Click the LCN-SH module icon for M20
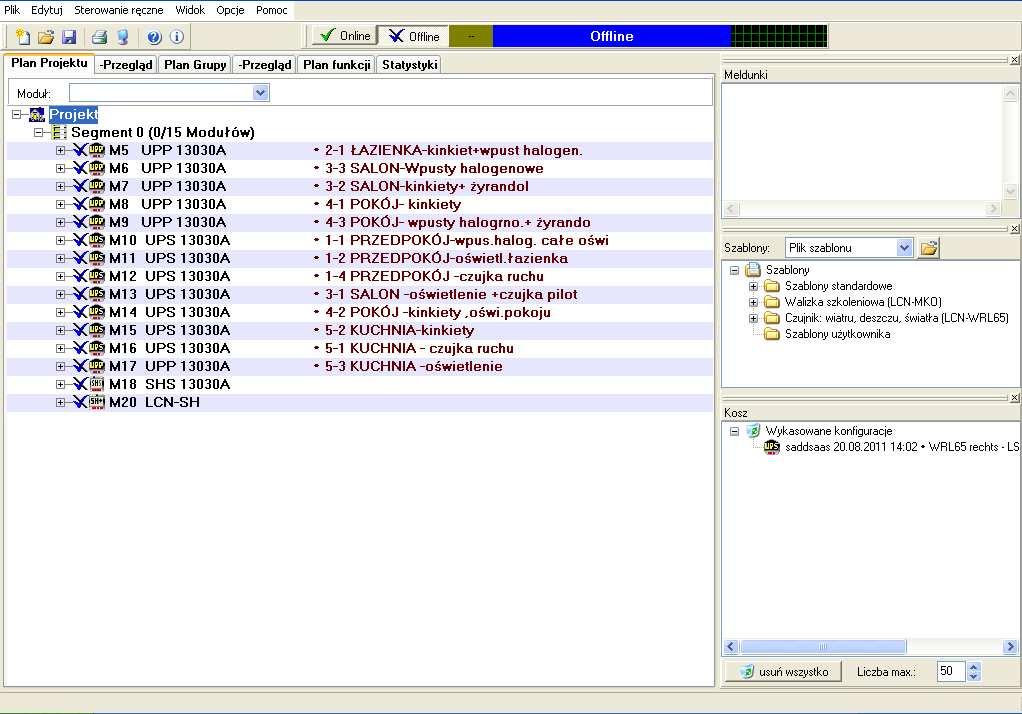Image resolution: width=1022 pixels, height=714 pixels. (96, 402)
